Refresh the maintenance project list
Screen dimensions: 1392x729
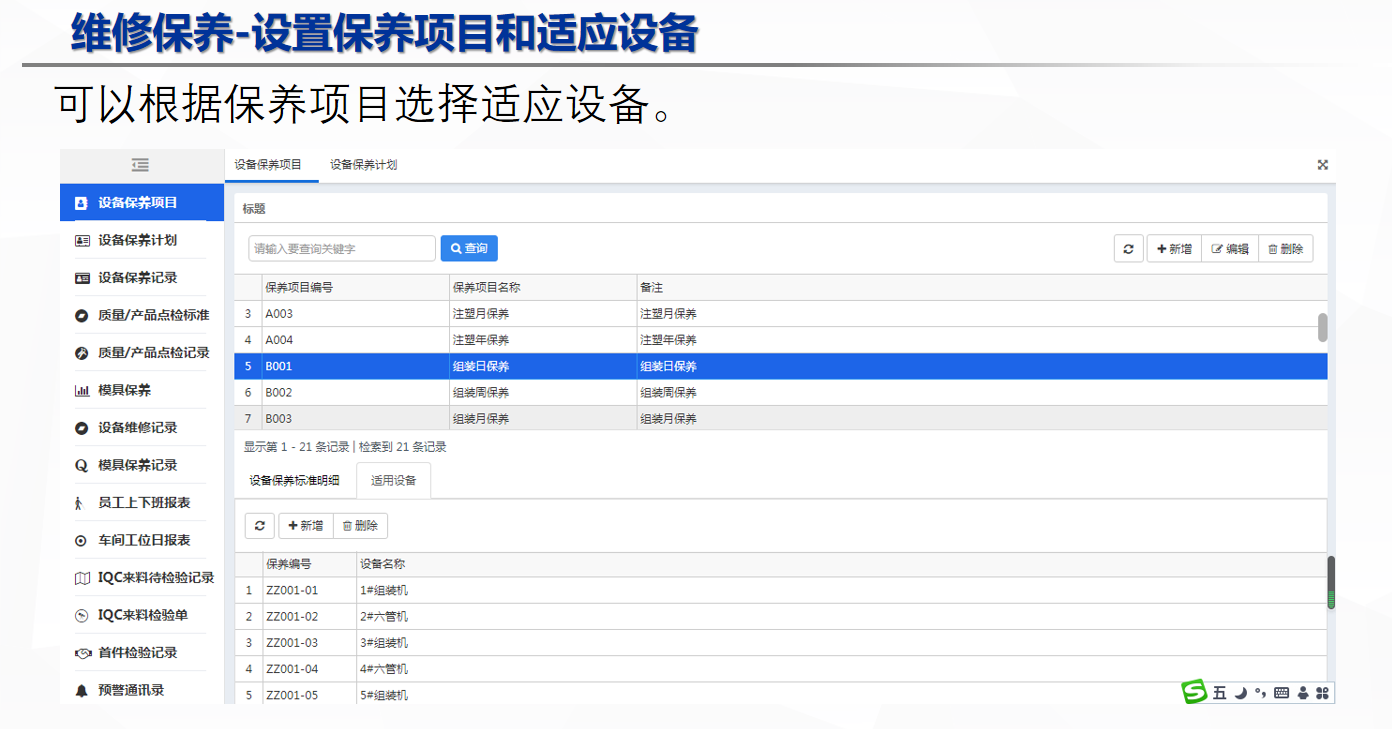tap(1128, 249)
